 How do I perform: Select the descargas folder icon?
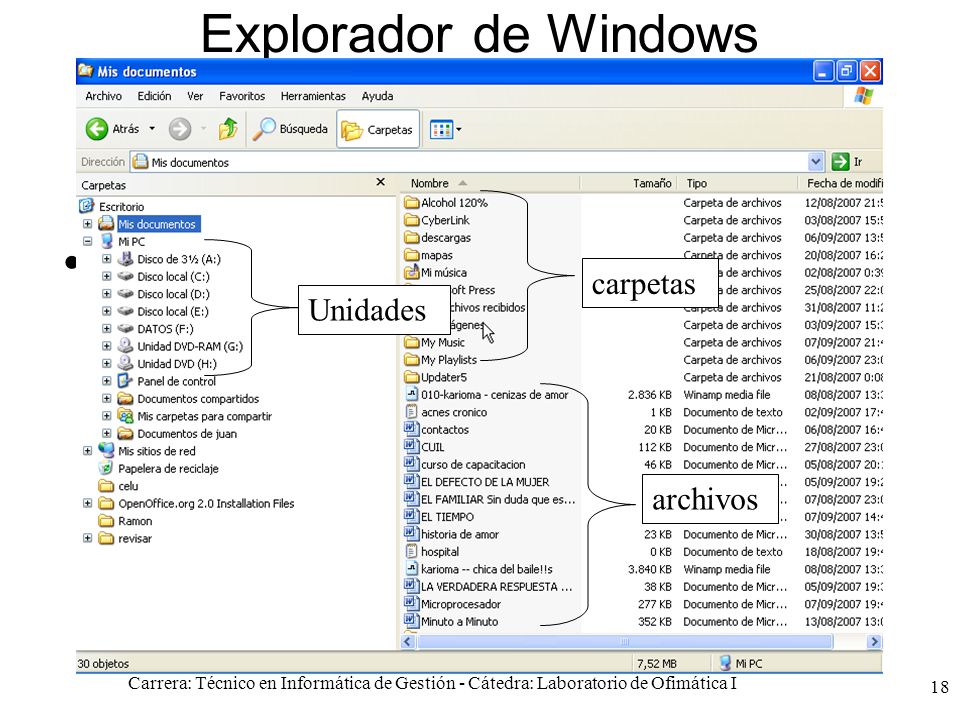tap(411, 238)
